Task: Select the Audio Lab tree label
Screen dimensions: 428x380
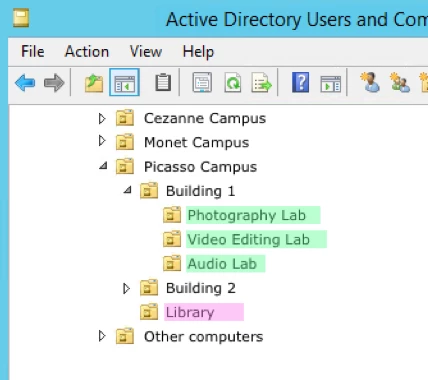Action: [x=222, y=264]
